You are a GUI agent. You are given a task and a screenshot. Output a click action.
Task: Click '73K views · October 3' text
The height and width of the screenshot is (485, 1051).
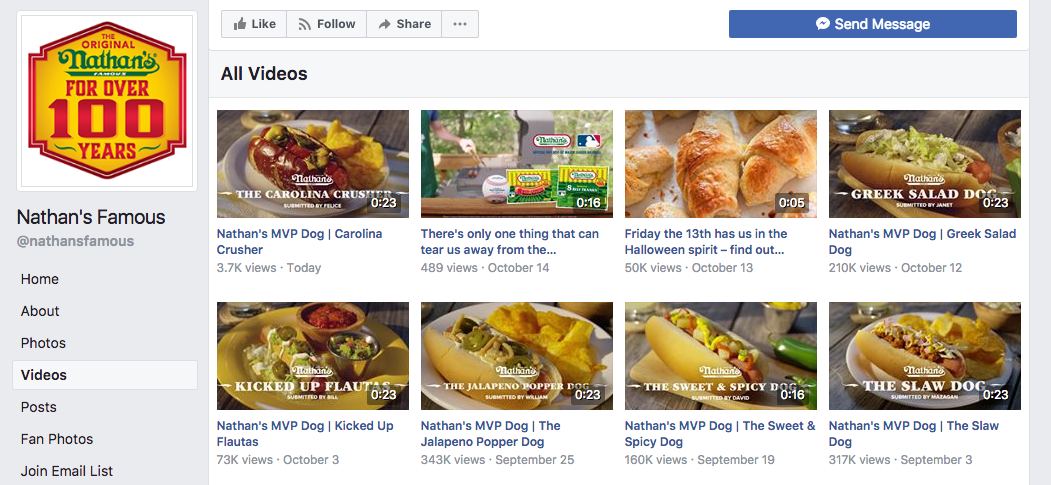(278, 460)
